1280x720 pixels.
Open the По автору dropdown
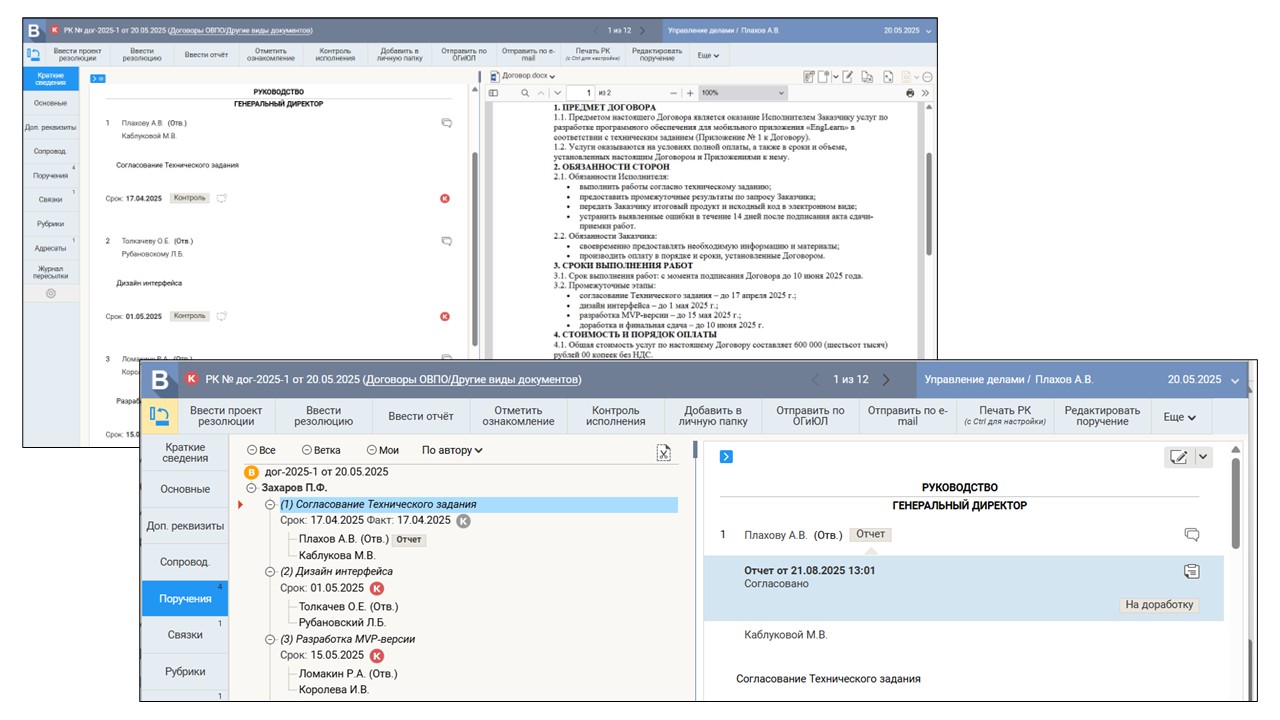(452, 450)
